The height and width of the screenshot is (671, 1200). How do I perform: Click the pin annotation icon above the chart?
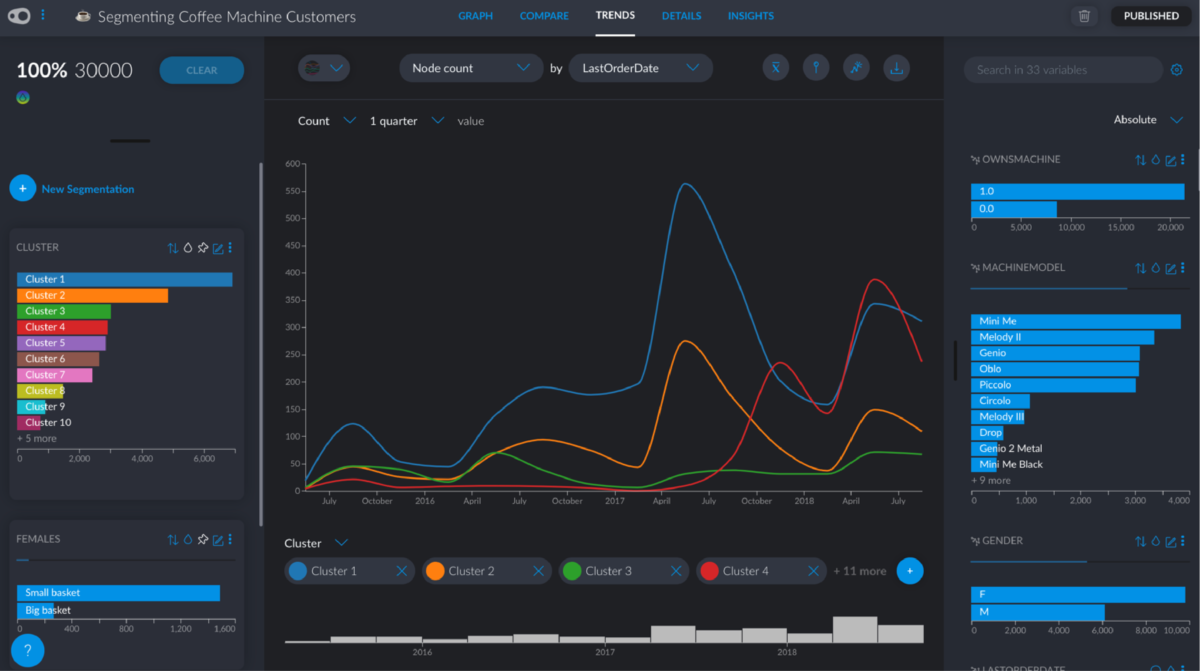816,67
